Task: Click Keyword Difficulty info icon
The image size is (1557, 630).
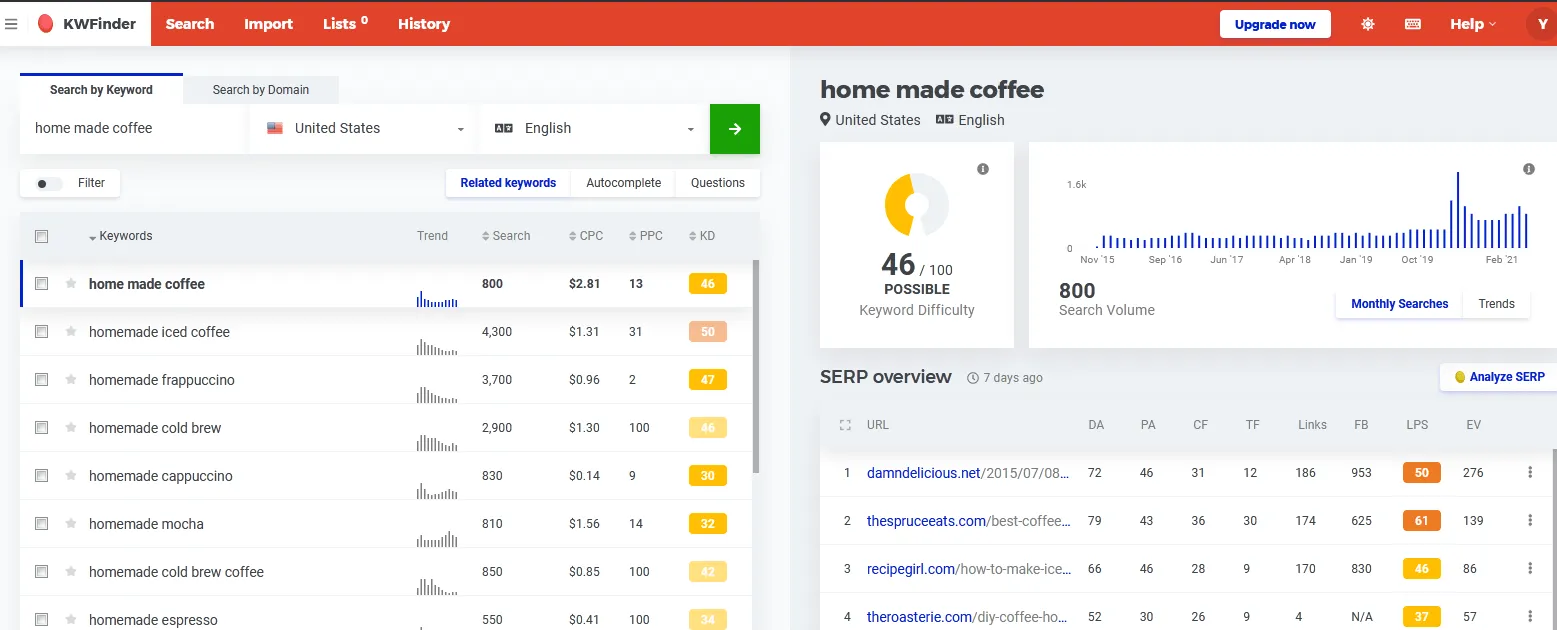Action: pos(983,169)
